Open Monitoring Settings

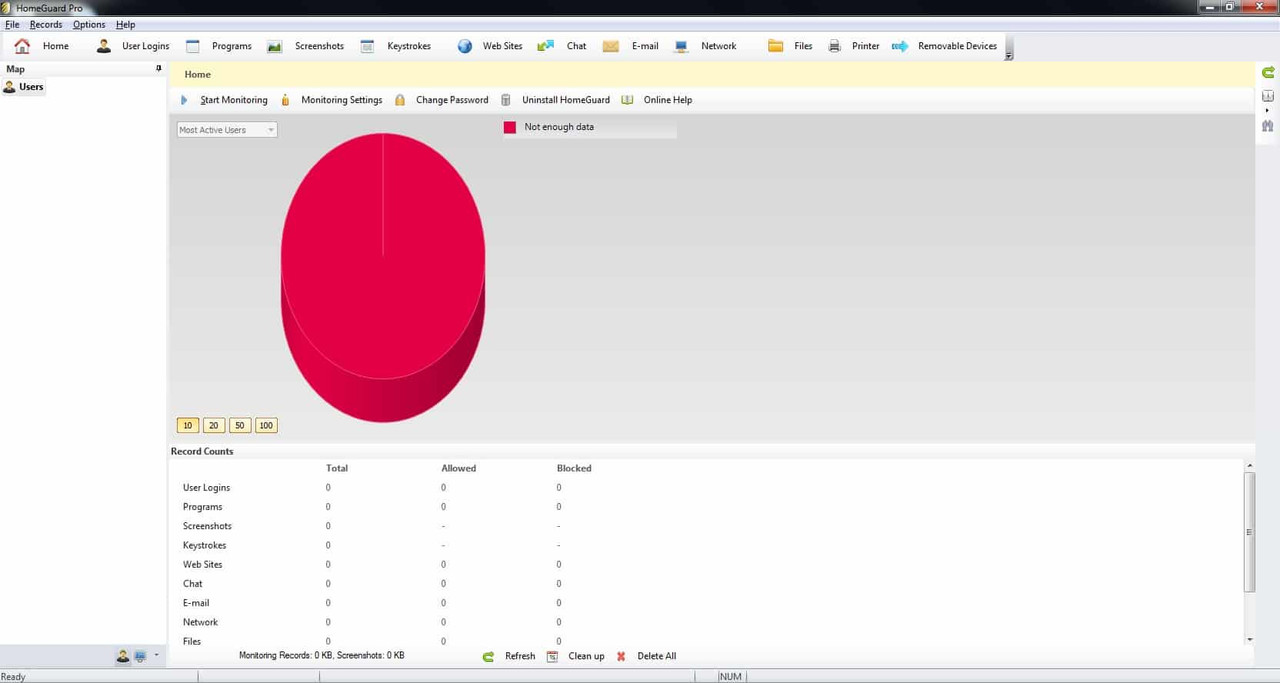tap(342, 100)
